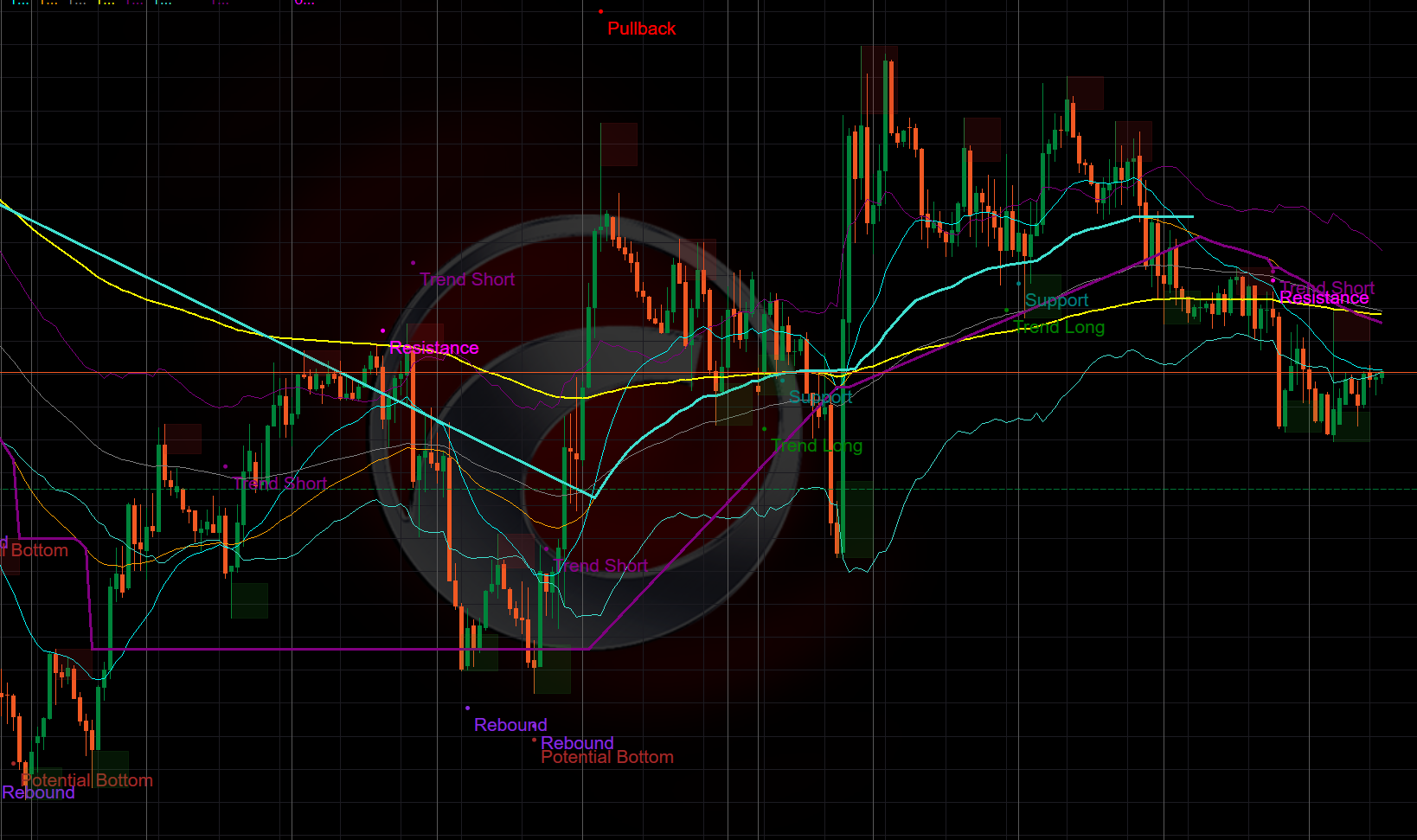This screenshot has height=840, width=1417.
Task: Select the Resistance label overlapping Trend Short
Action: tap(1324, 298)
